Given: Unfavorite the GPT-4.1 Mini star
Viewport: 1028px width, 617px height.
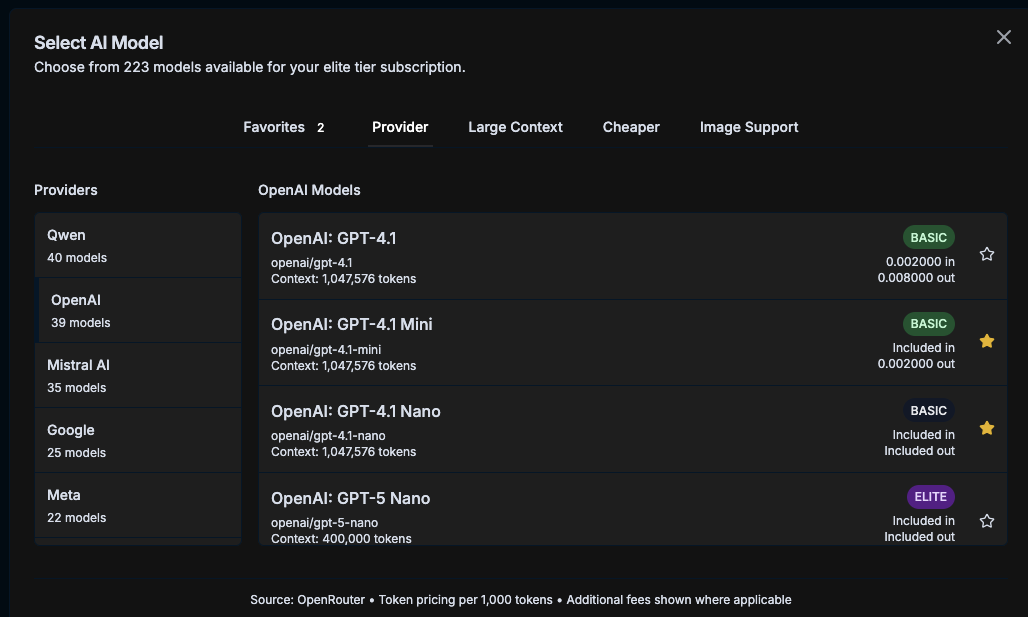Looking at the screenshot, I should (x=987, y=341).
